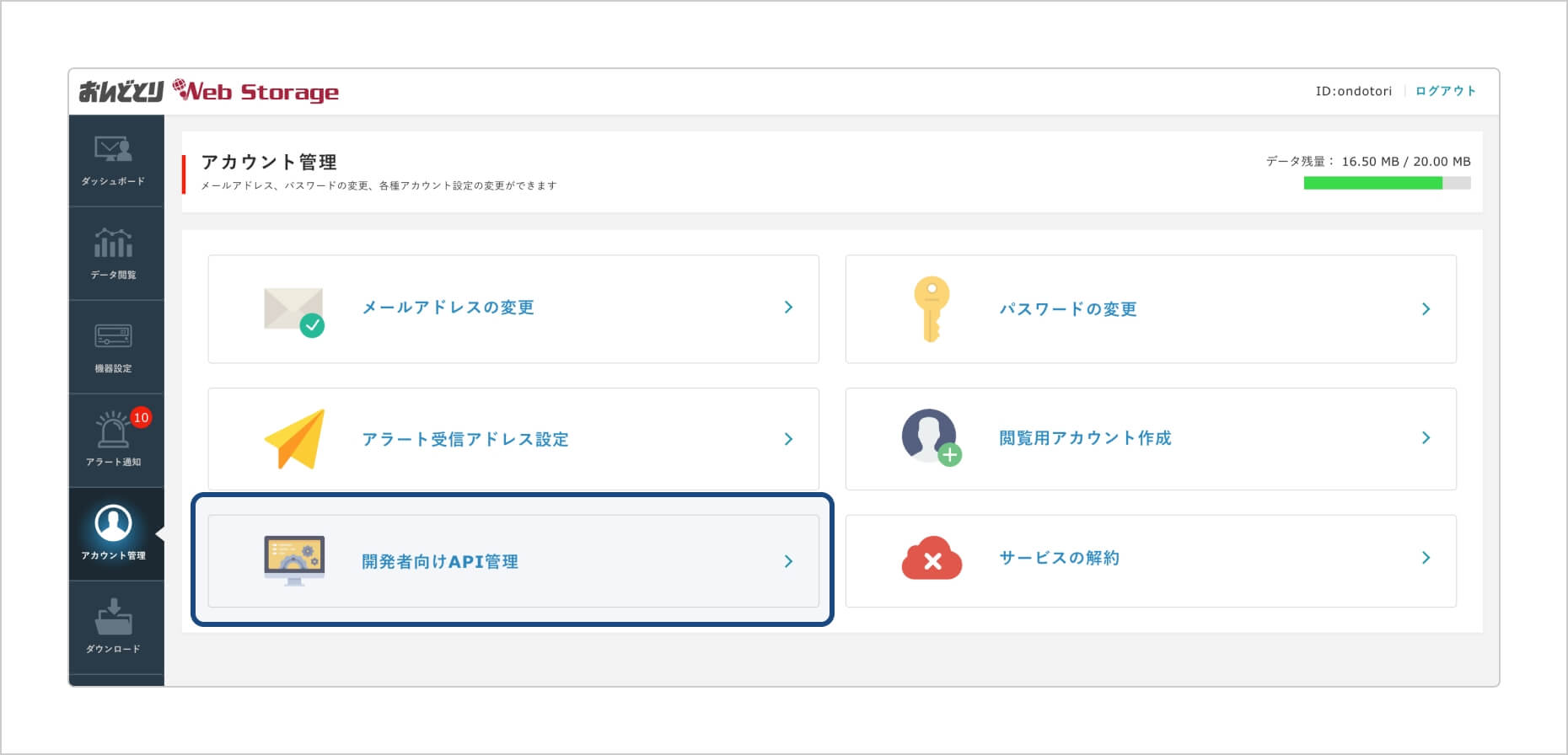This screenshot has height=755, width=1568.
Task: Open パスワードの変更 link
Action: (1068, 309)
